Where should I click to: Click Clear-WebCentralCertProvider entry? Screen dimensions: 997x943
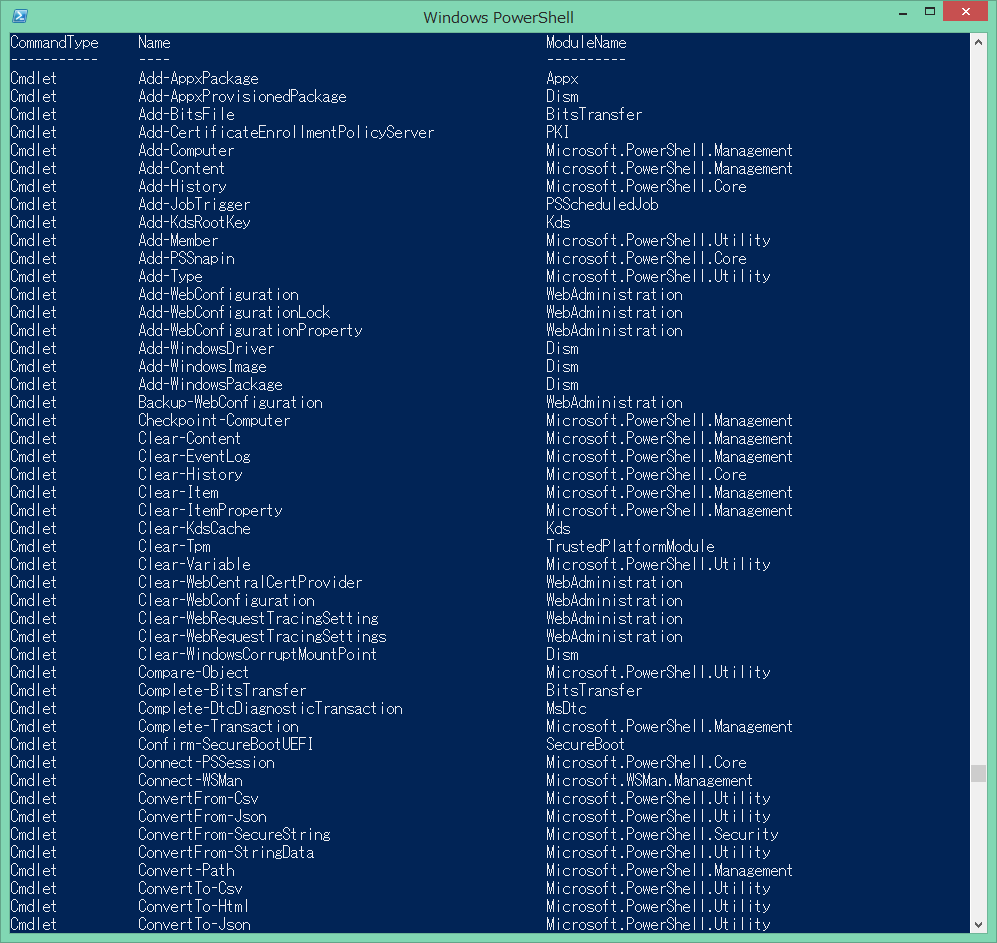pos(251,582)
